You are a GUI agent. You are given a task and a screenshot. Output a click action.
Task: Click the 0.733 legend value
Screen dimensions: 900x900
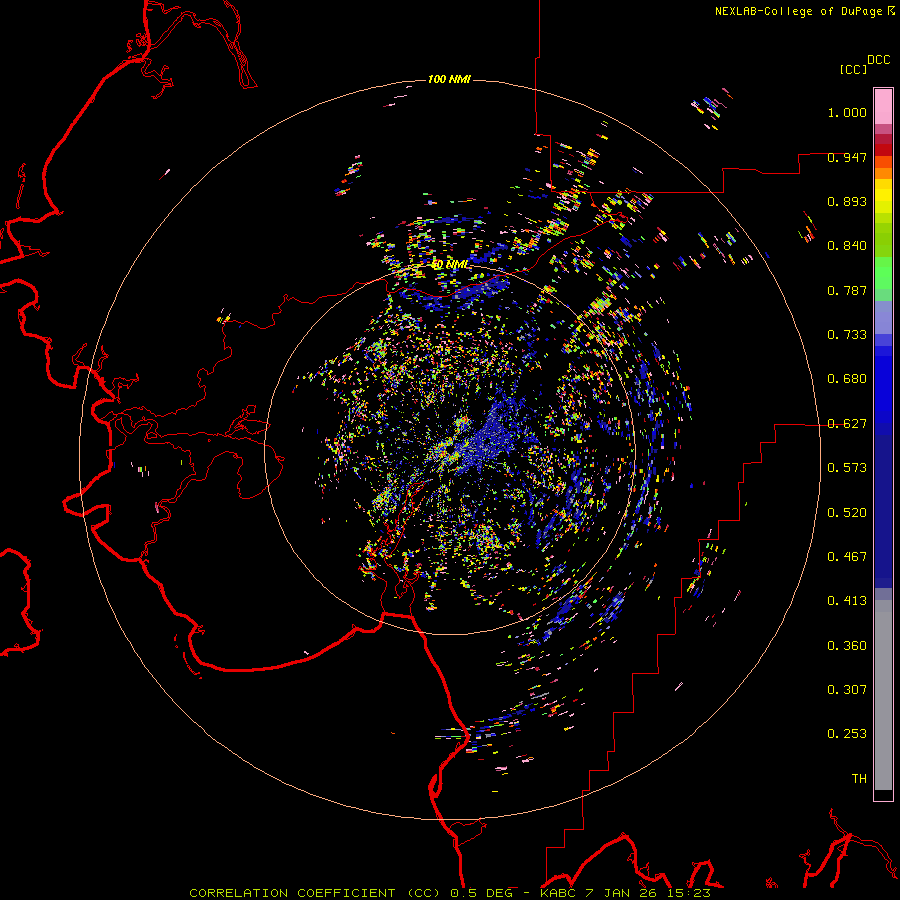coord(847,335)
